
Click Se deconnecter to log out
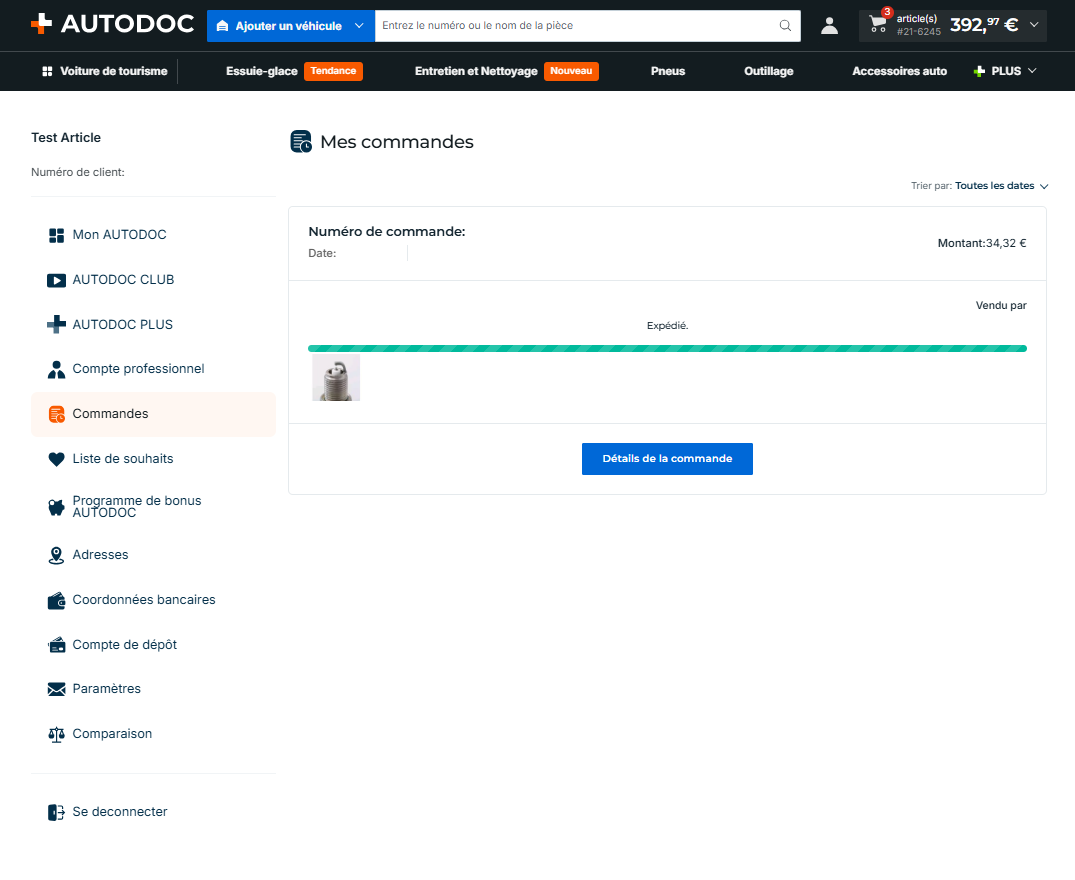[x=120, y=811]
